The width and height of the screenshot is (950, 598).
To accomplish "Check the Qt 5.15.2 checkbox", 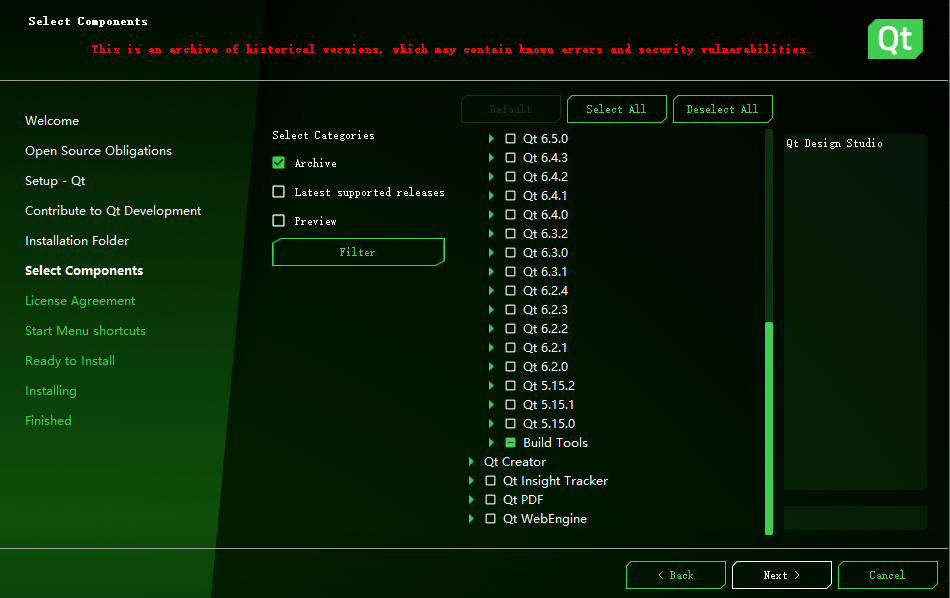I will [511, 385].
